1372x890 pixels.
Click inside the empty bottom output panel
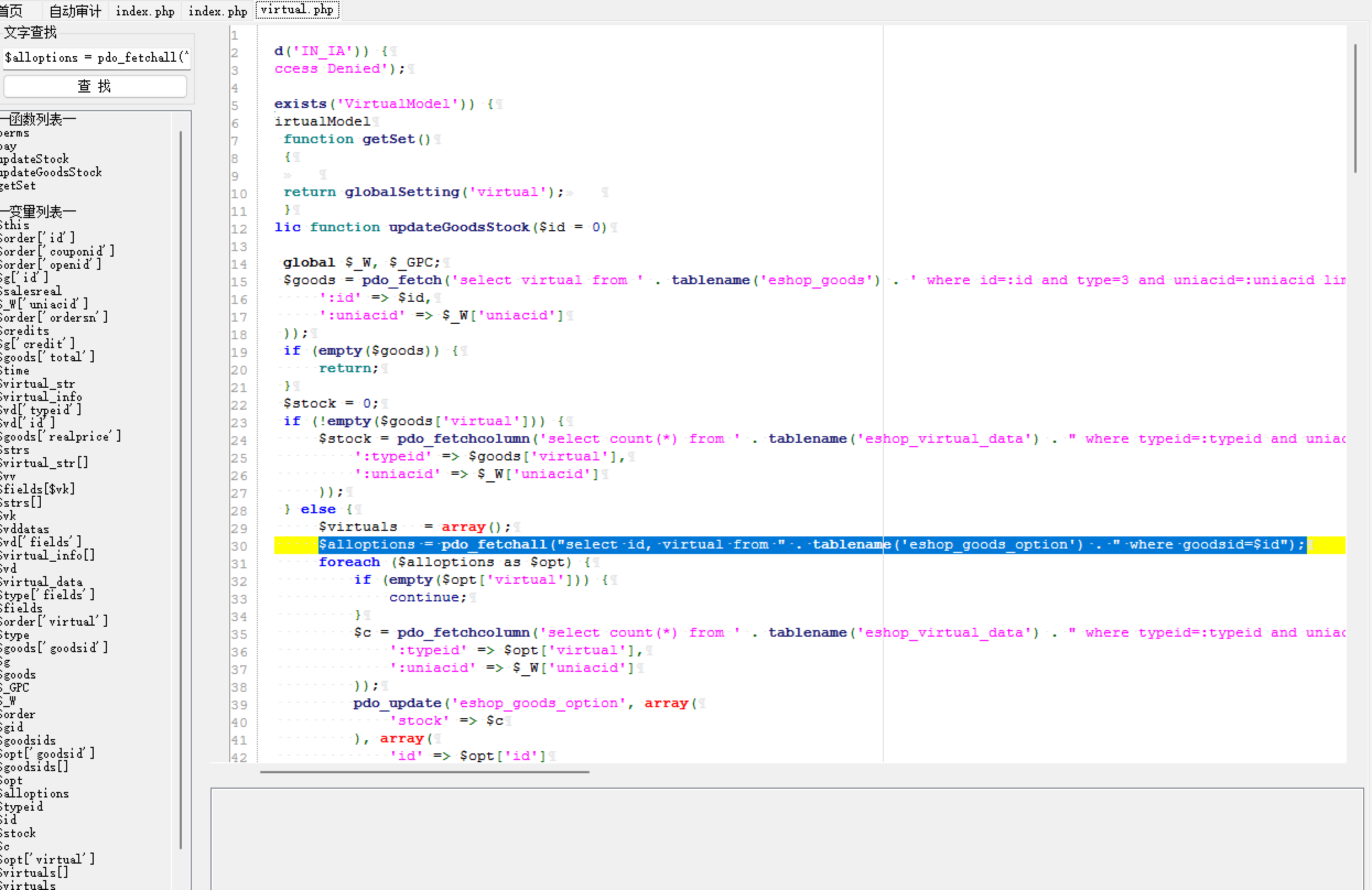point(786,838)
